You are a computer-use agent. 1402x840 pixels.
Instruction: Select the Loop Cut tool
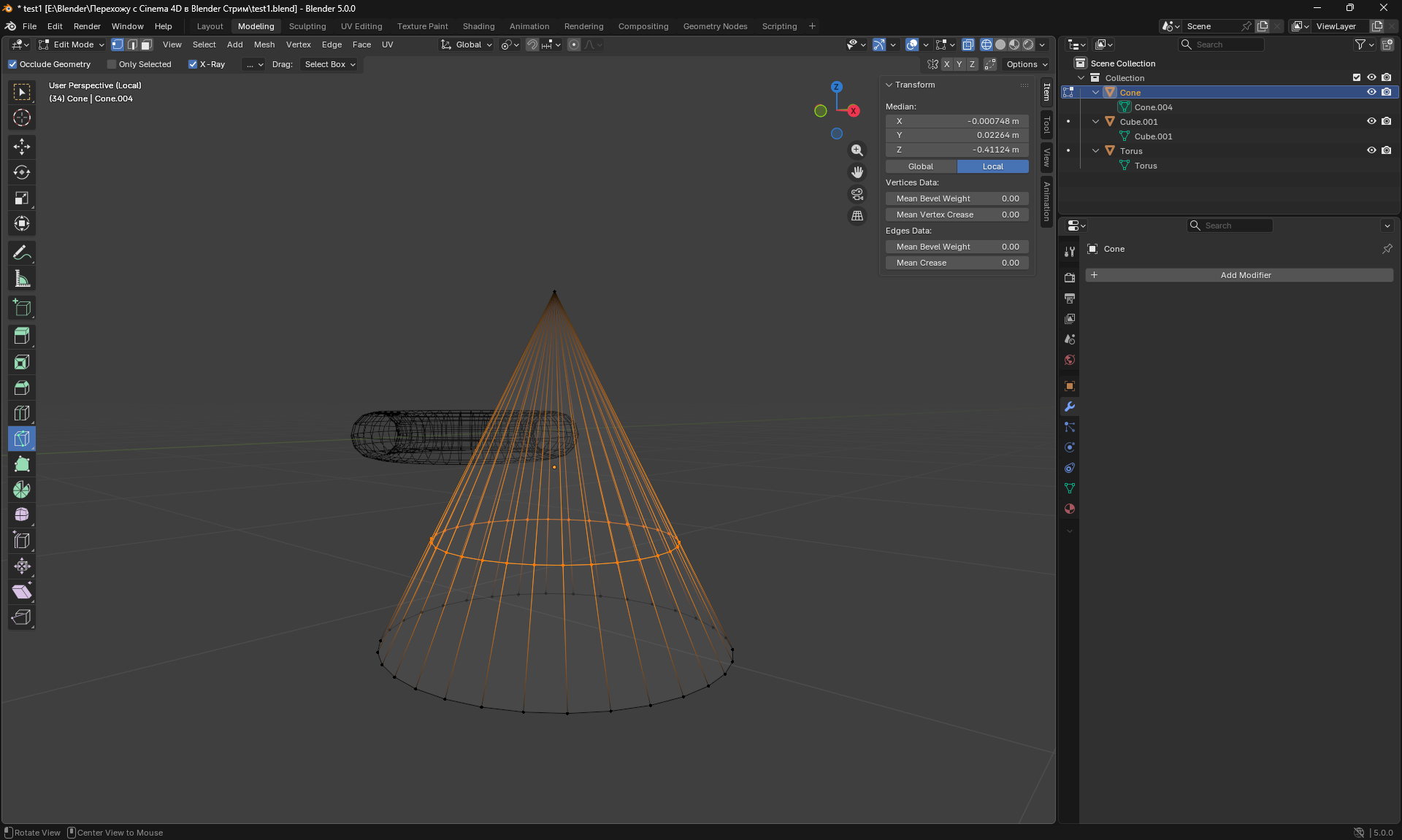(x=22, y=413)
